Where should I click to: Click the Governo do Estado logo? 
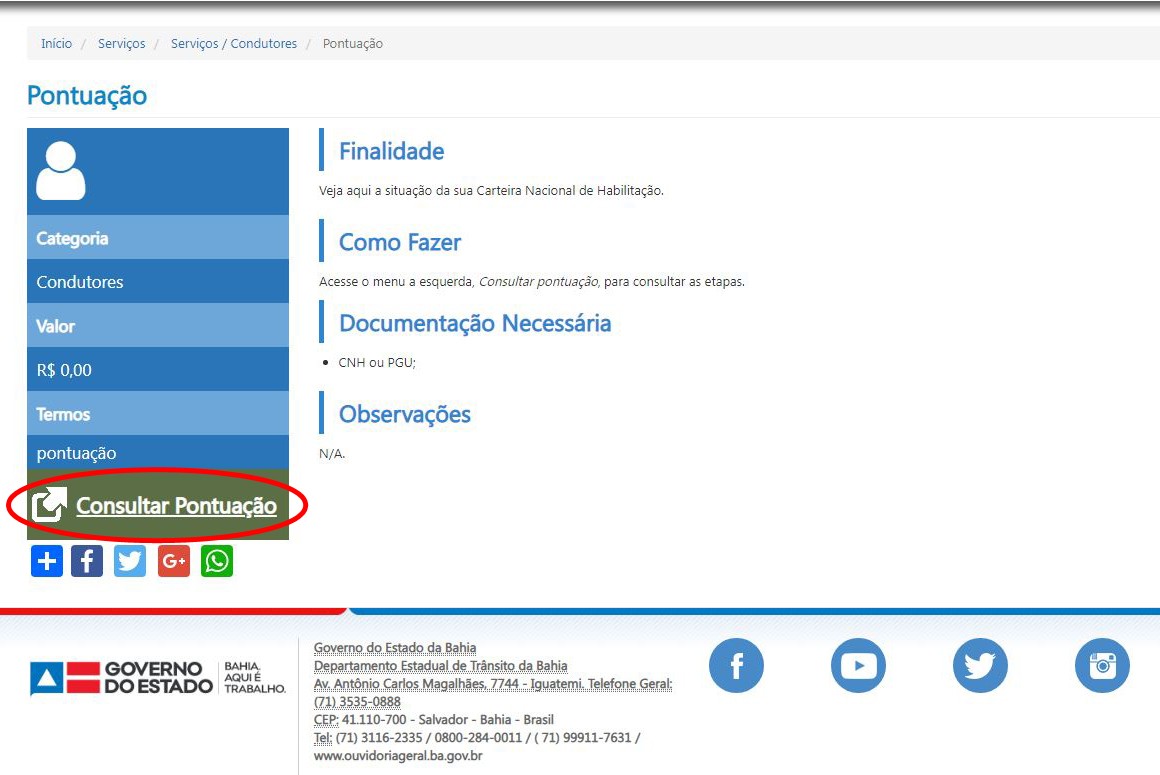[x=121, y=677]
